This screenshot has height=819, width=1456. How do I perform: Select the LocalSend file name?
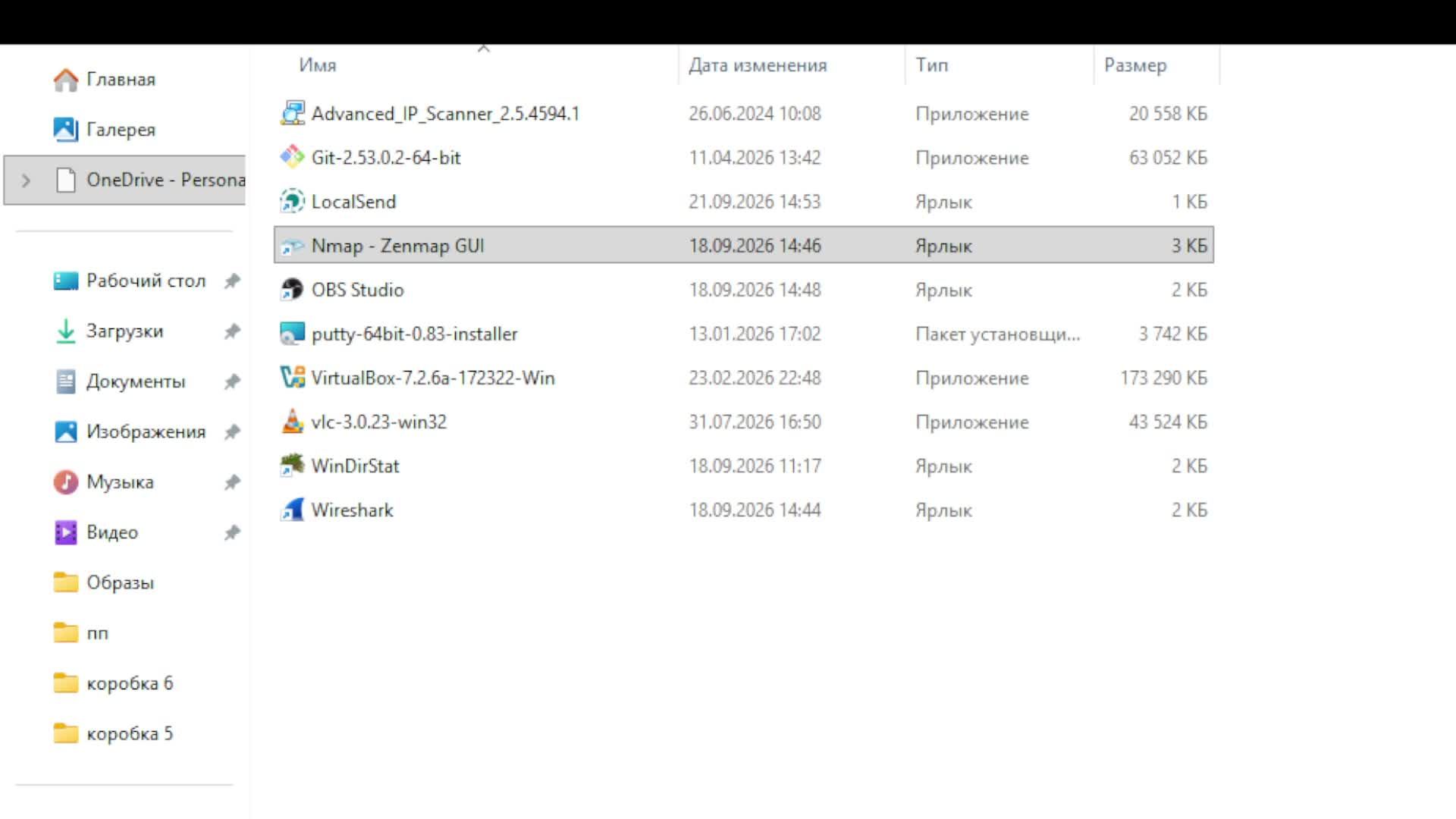coord(353,202)
